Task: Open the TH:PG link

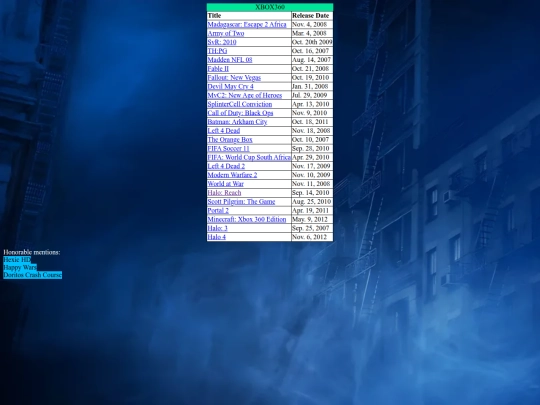Action: pos(217,51)
